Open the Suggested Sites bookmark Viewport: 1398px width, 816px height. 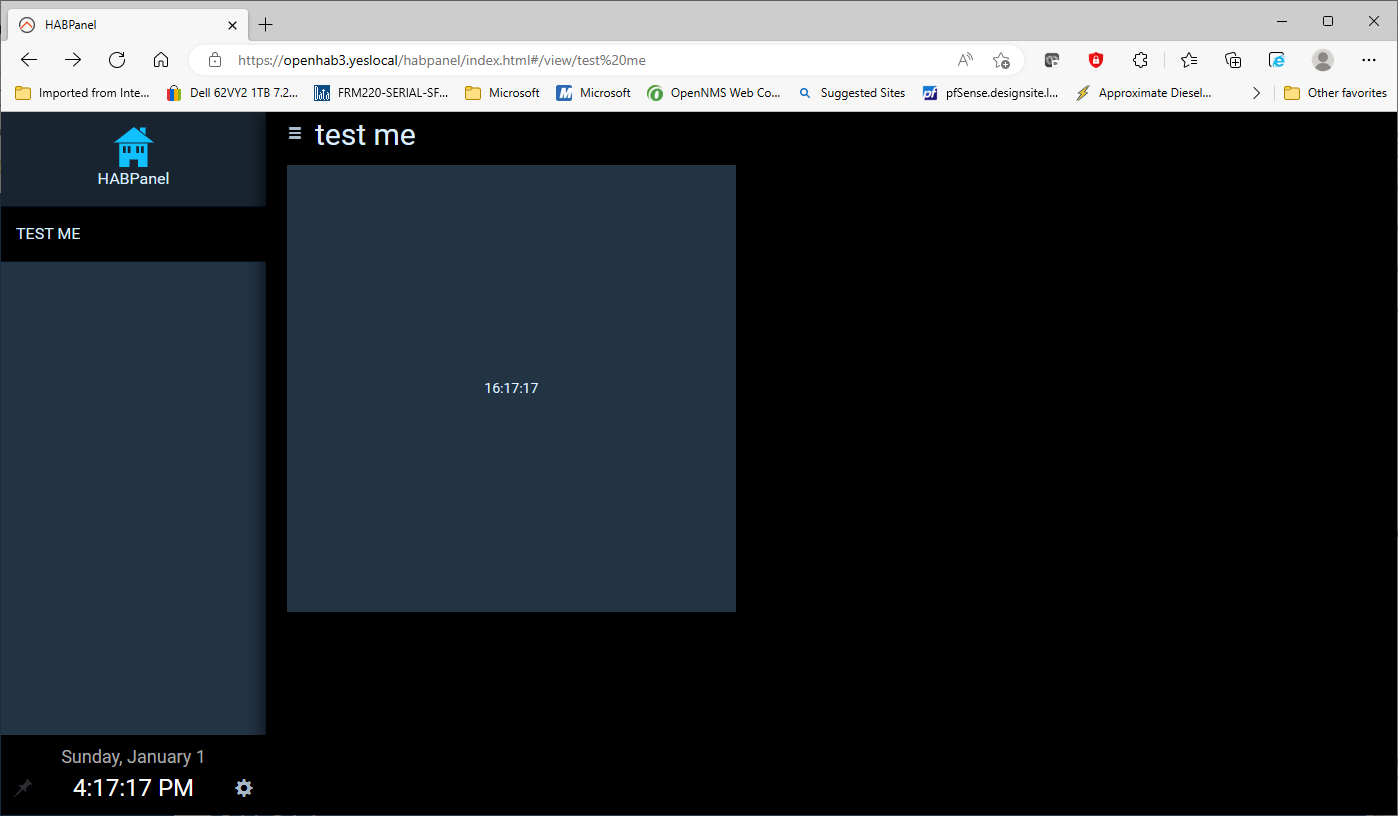click(x=852, y=93)
